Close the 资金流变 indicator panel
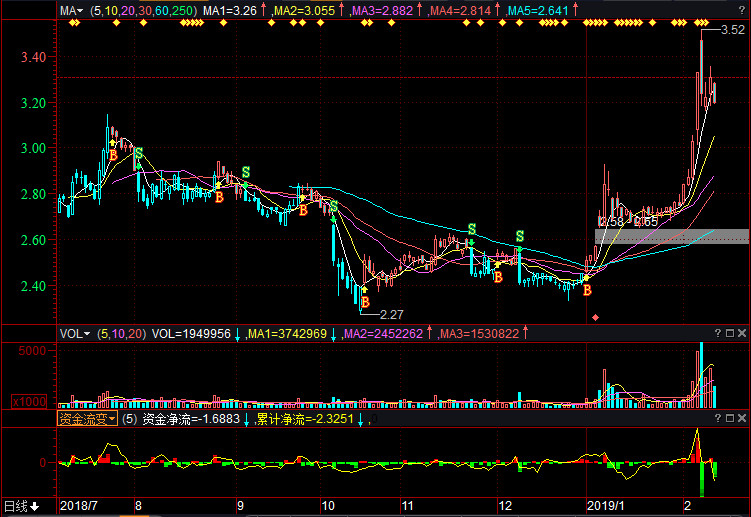The image size is (751, 517). [742, 419]
